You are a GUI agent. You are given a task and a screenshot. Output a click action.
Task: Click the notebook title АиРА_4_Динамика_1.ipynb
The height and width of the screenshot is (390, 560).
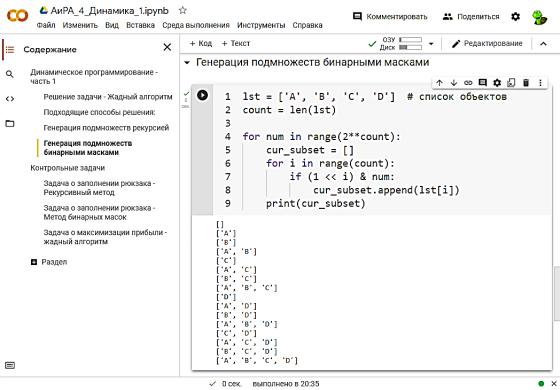point(110,10)
